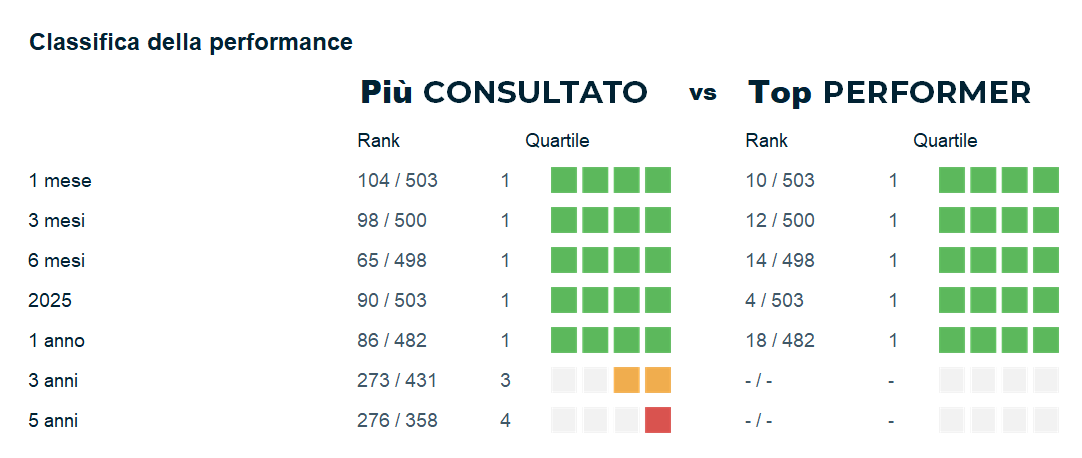Click the 10 / 503 rank value
This screenshot has height=458, width=1082.
(780, 181)
